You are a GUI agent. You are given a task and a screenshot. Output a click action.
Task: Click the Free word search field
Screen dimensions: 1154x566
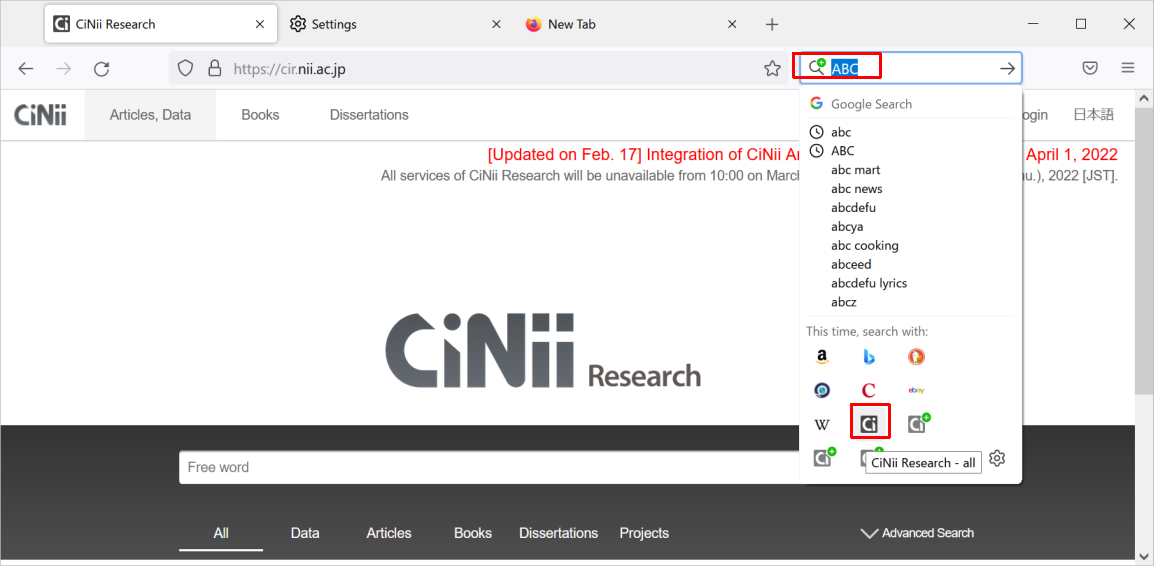[x=489, y=467]
